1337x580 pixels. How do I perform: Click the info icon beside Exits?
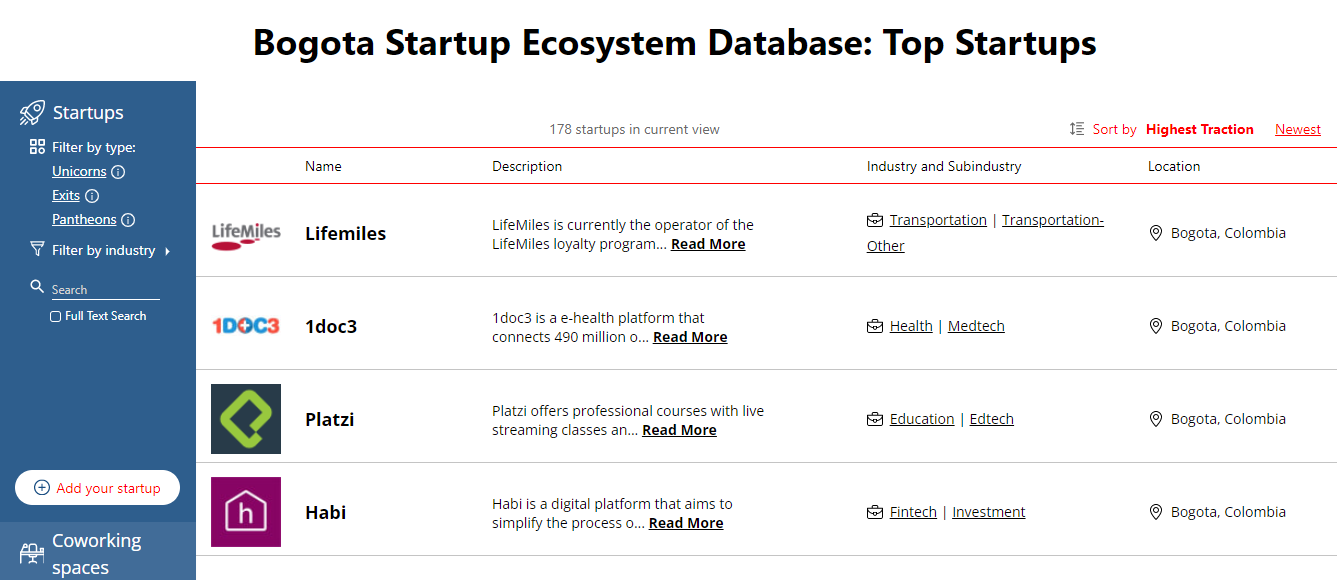(92, 196)
